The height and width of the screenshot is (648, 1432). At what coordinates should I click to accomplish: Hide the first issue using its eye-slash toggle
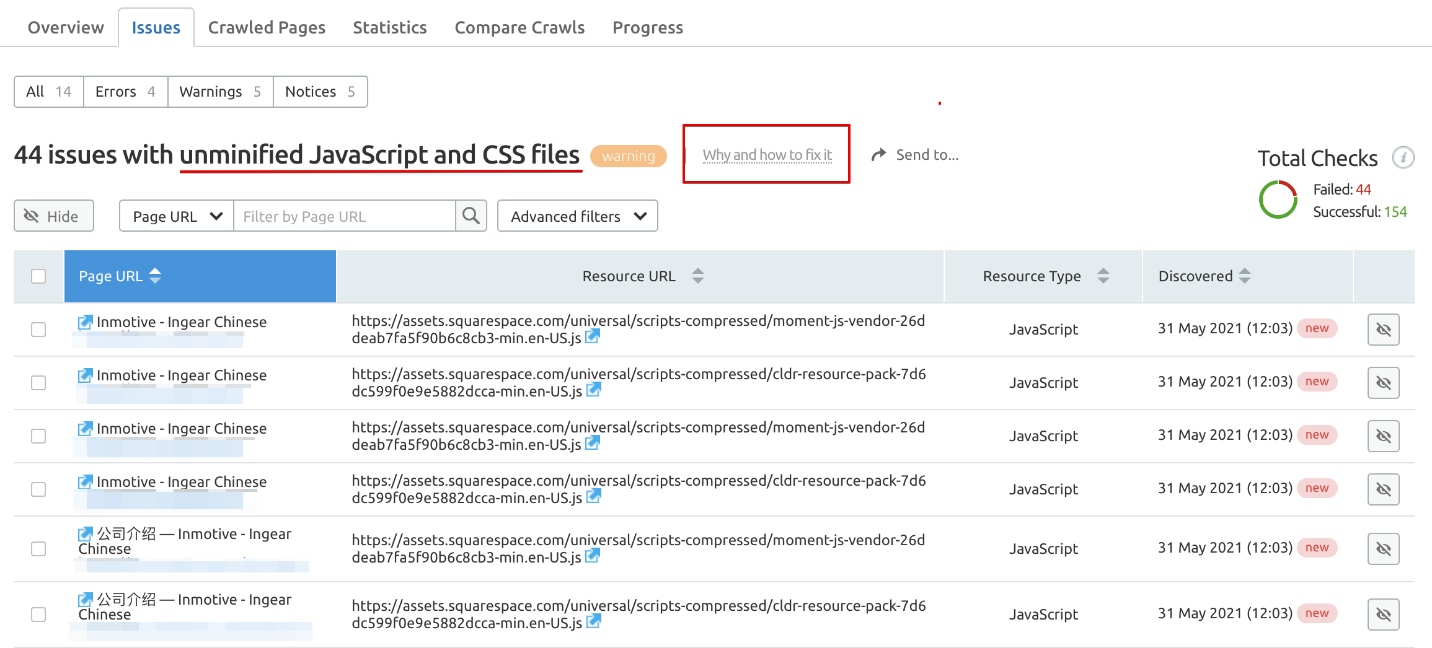click(1383, 329)
